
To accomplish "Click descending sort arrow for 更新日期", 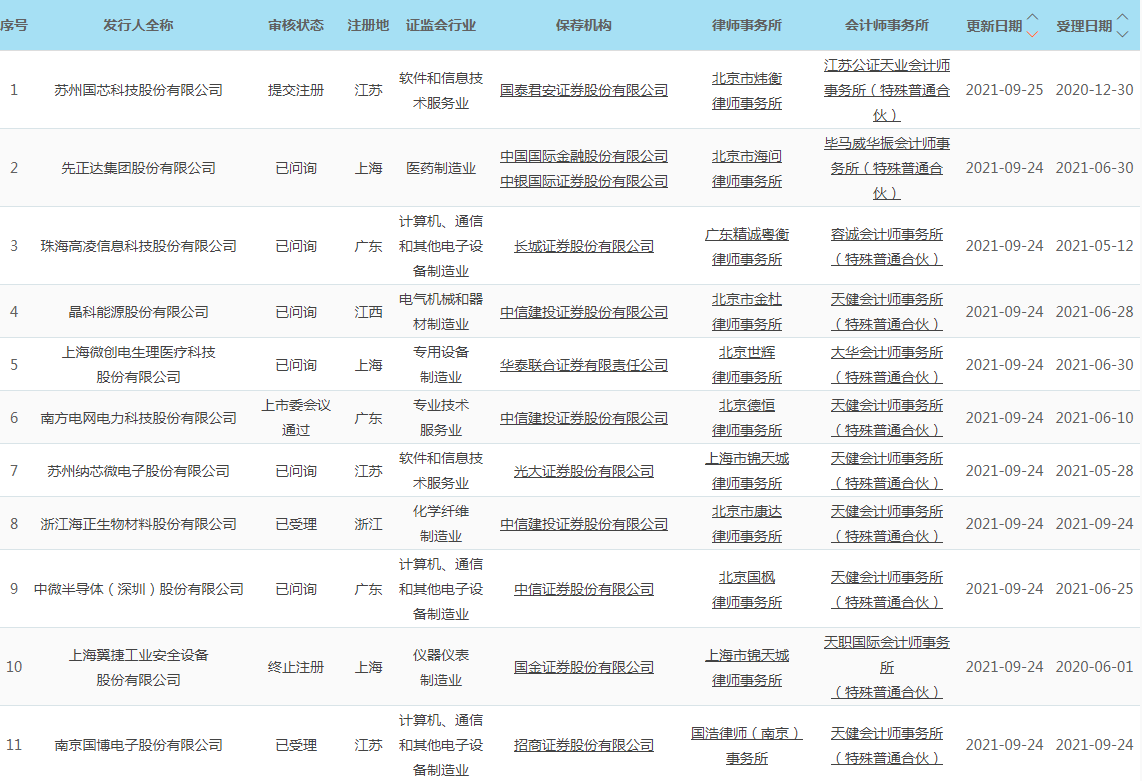I will coord(1033,34).
